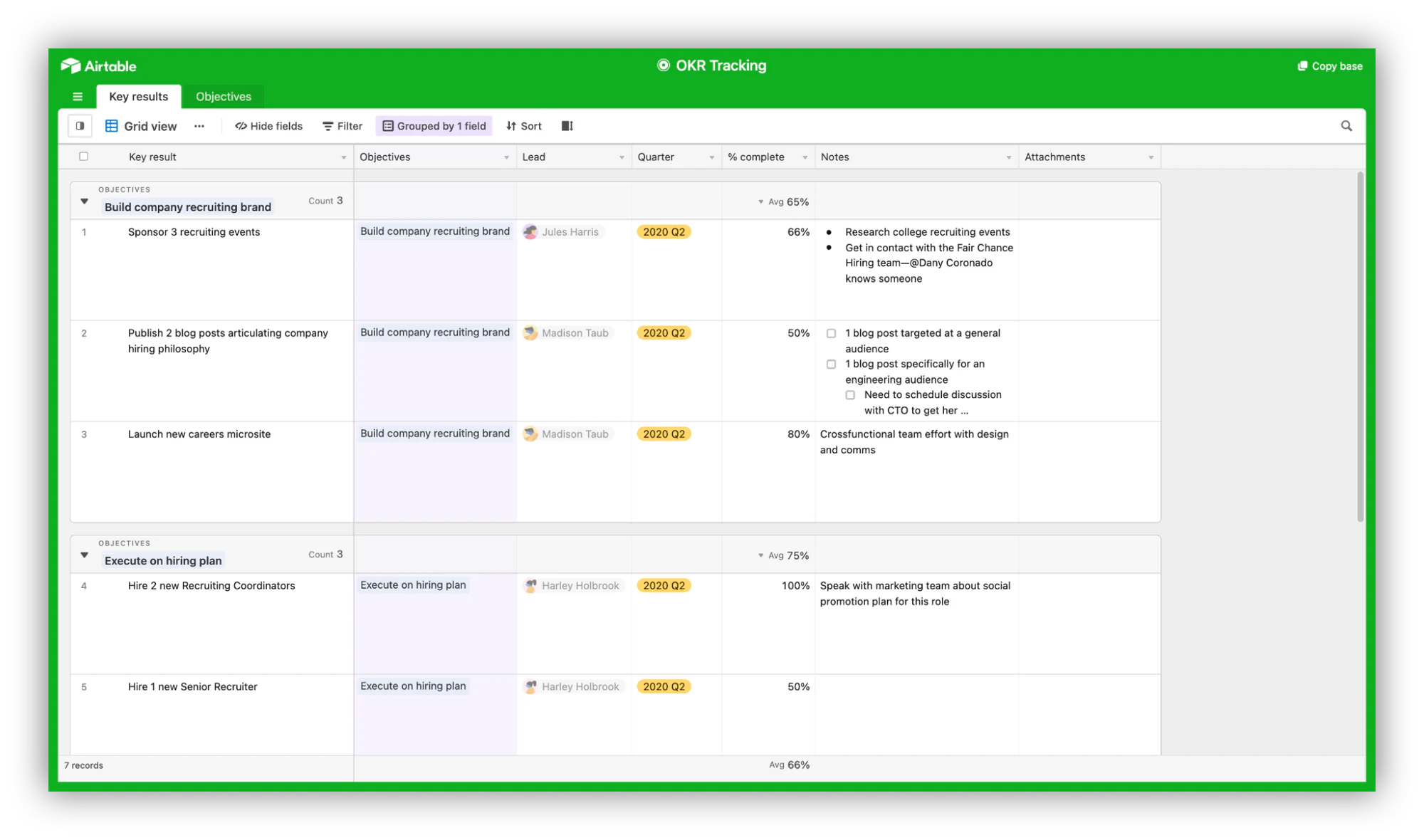Click Execute on hiring plan chip in row 5
Viewport: 1424px width, 840px height.
(x=413, y=686)
